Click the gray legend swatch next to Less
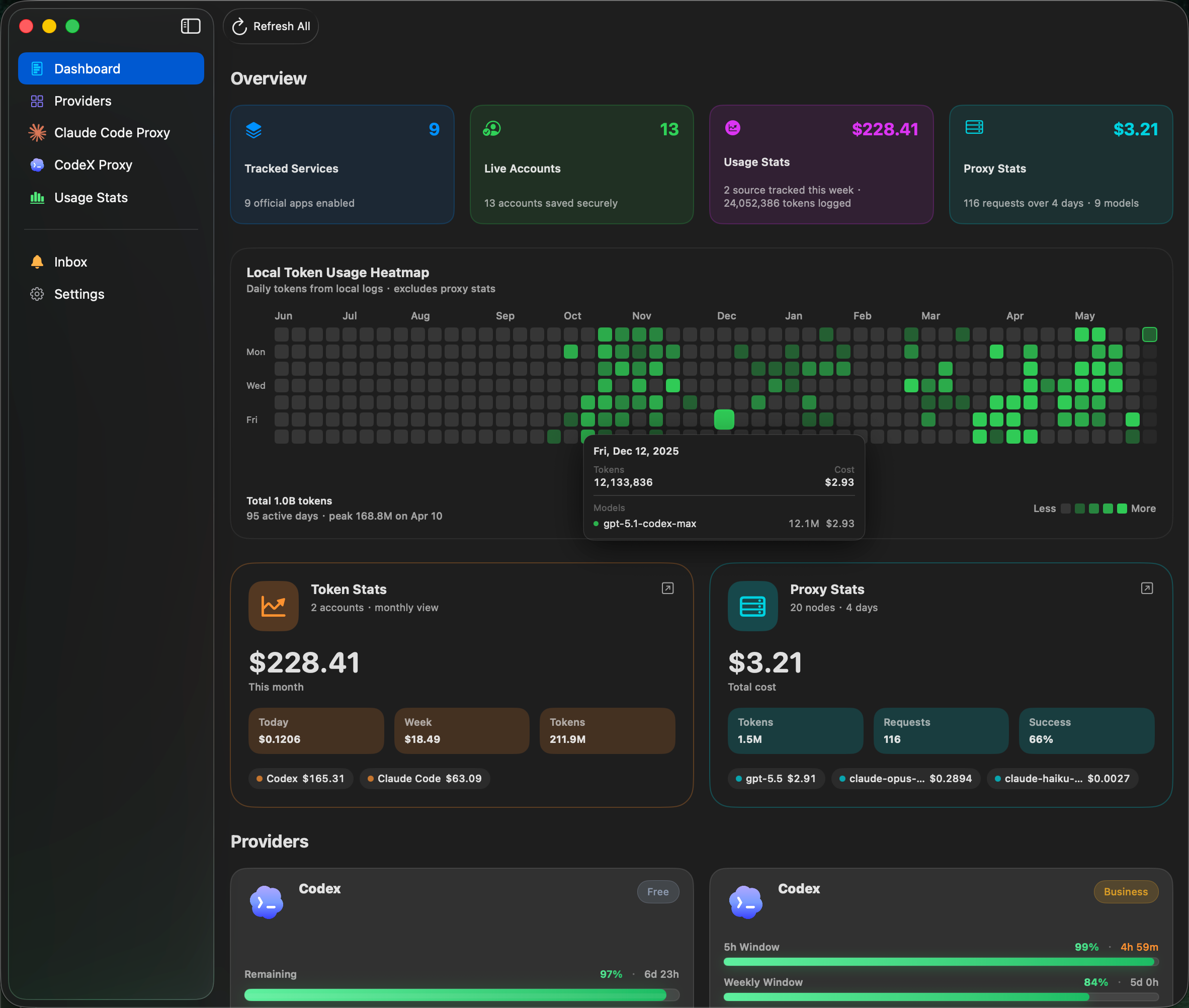The width and height of the screenshot is (1189, 1008). click(x=1066, y=509)
